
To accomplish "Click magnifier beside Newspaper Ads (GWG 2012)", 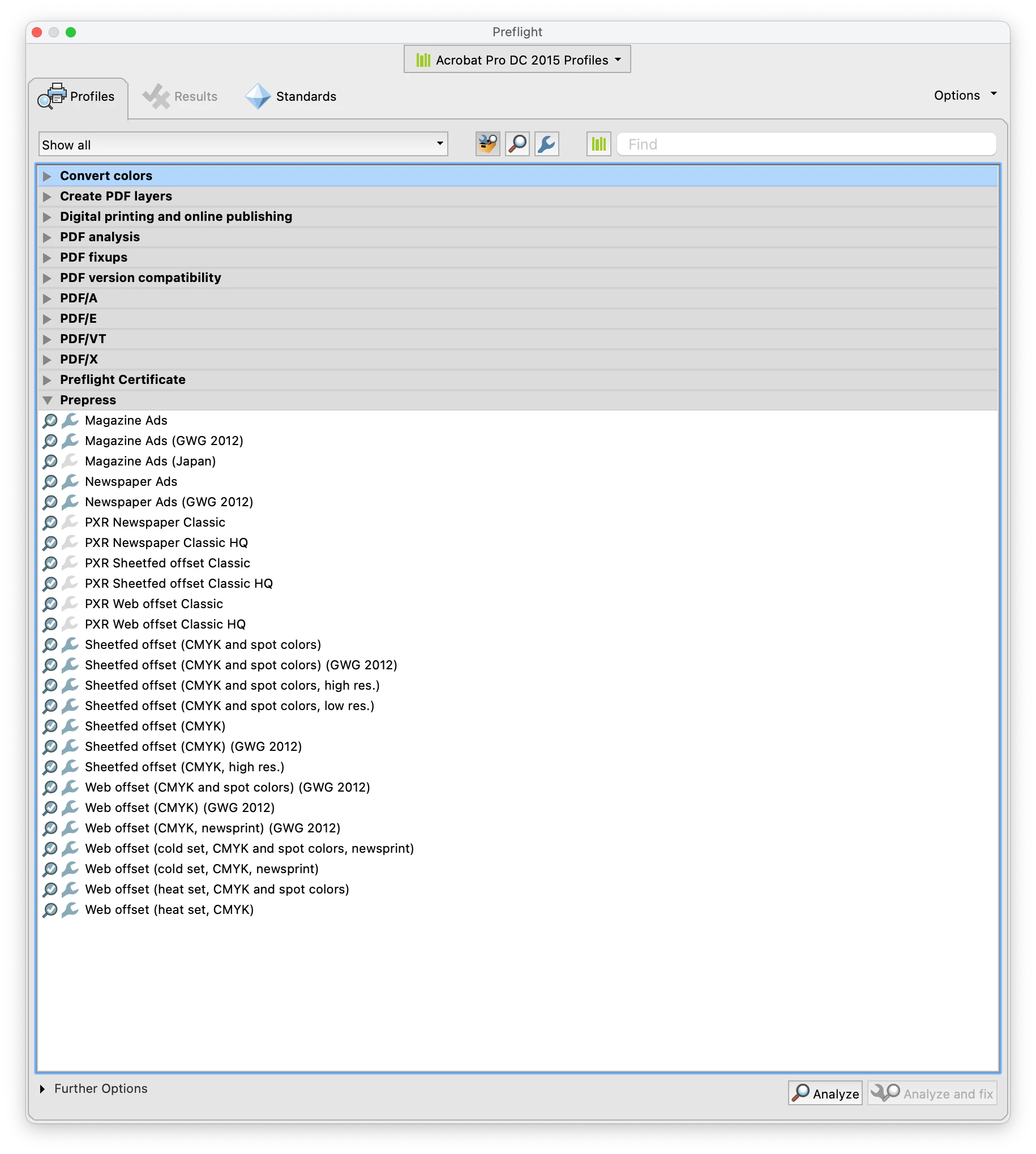I will click(50, 502).
